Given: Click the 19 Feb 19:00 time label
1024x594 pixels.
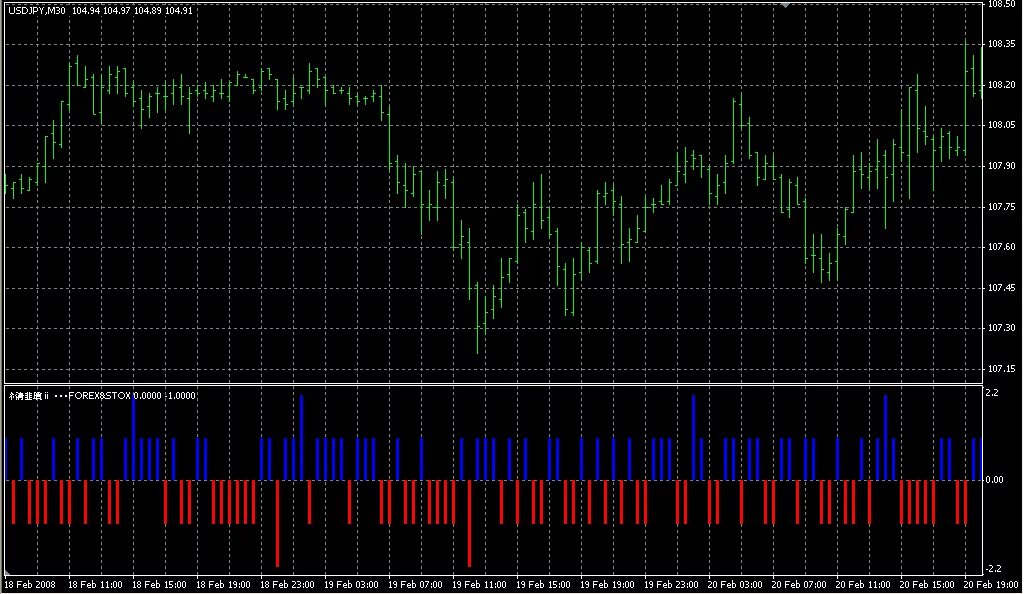Looking at the screenshot, I should [x=607, y=585].
